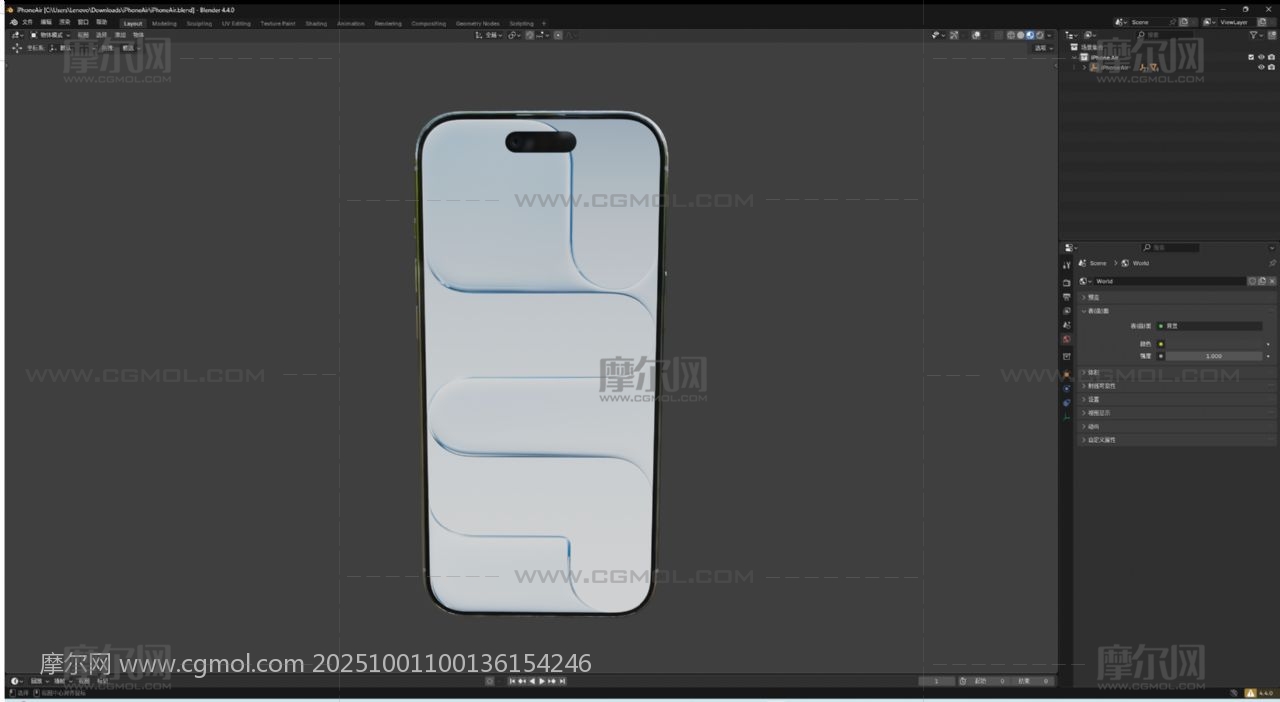The height and width of the screenshot is (702, 1280).
Task: Open the Tool properties tab icon
Action: click(1067, 264)
